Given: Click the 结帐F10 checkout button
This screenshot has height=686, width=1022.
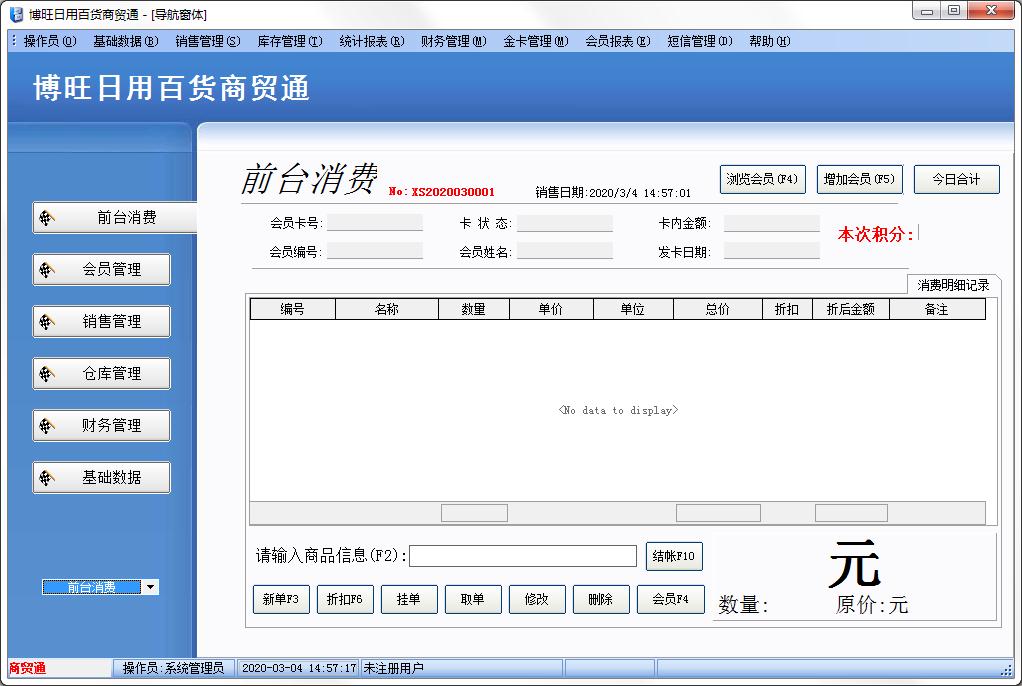Looking at the screenshot, I should coord(674,556).
